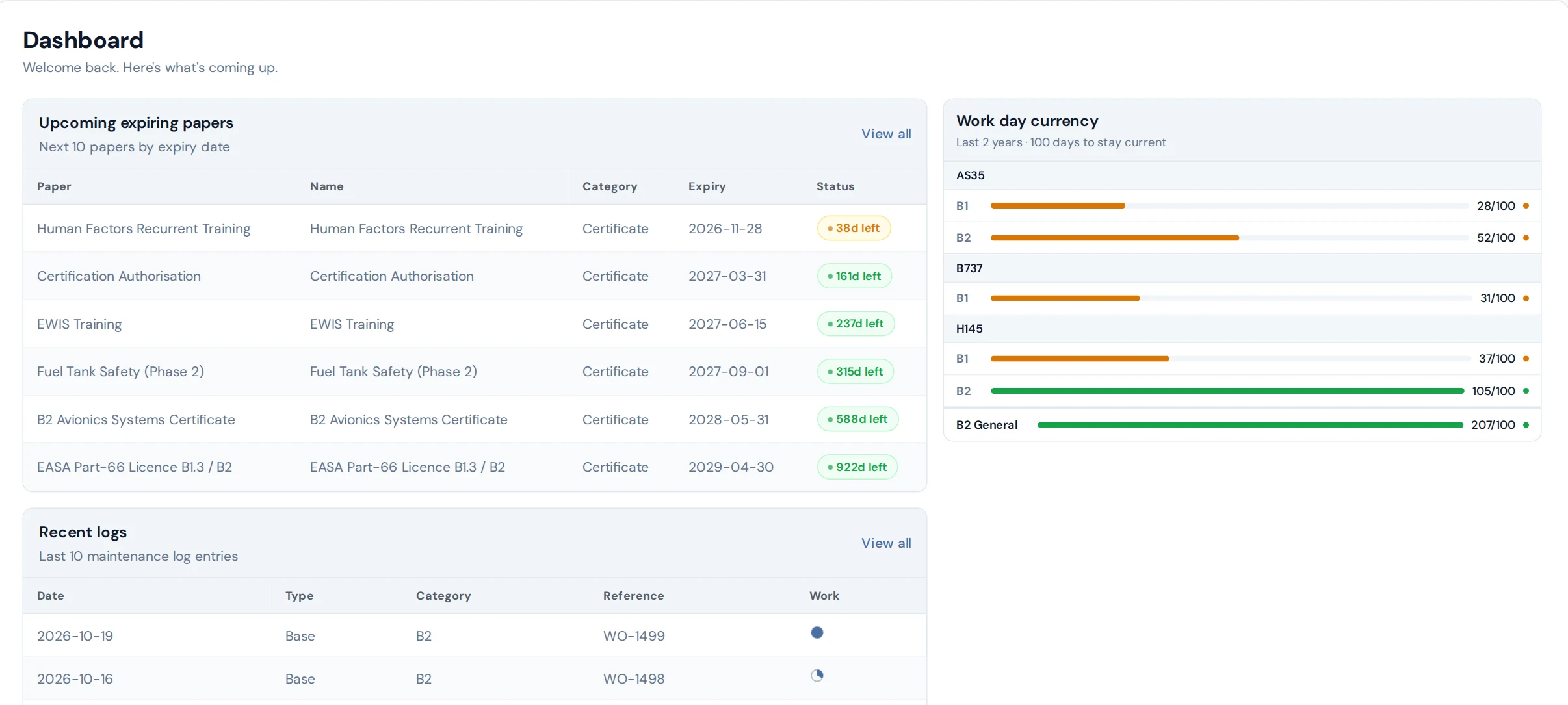Screen dimensions: 1568x705
Task: Click the 922d left status badge
Action: [857, 467]
